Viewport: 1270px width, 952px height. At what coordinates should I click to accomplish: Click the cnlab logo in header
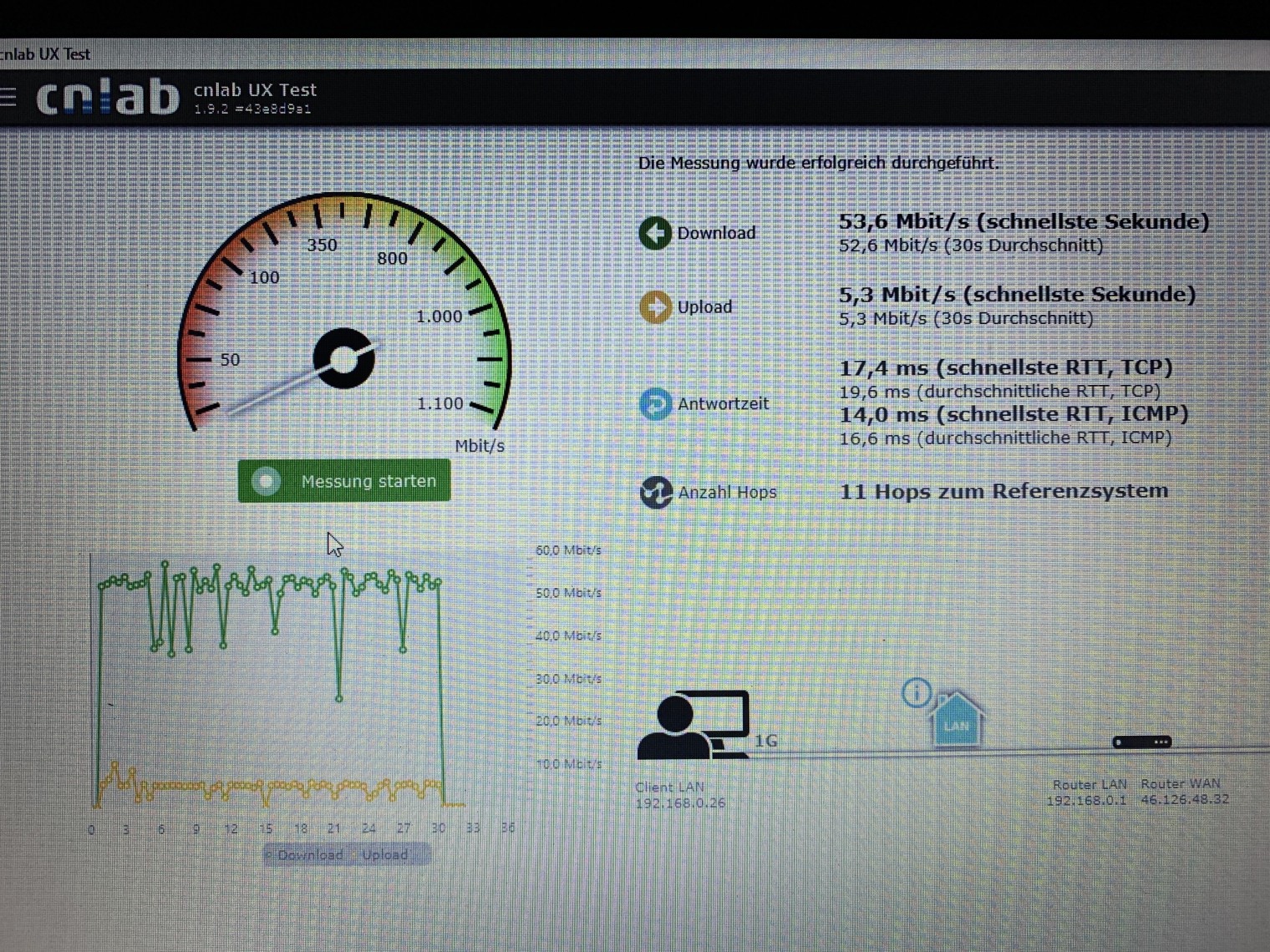pyautogui.click(x=108, y=98)
